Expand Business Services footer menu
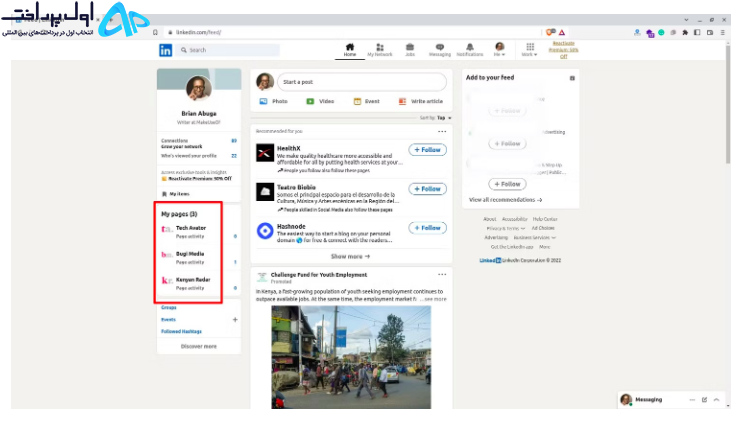The height and width of the screenshot is (424, 741). pos(534,238)
